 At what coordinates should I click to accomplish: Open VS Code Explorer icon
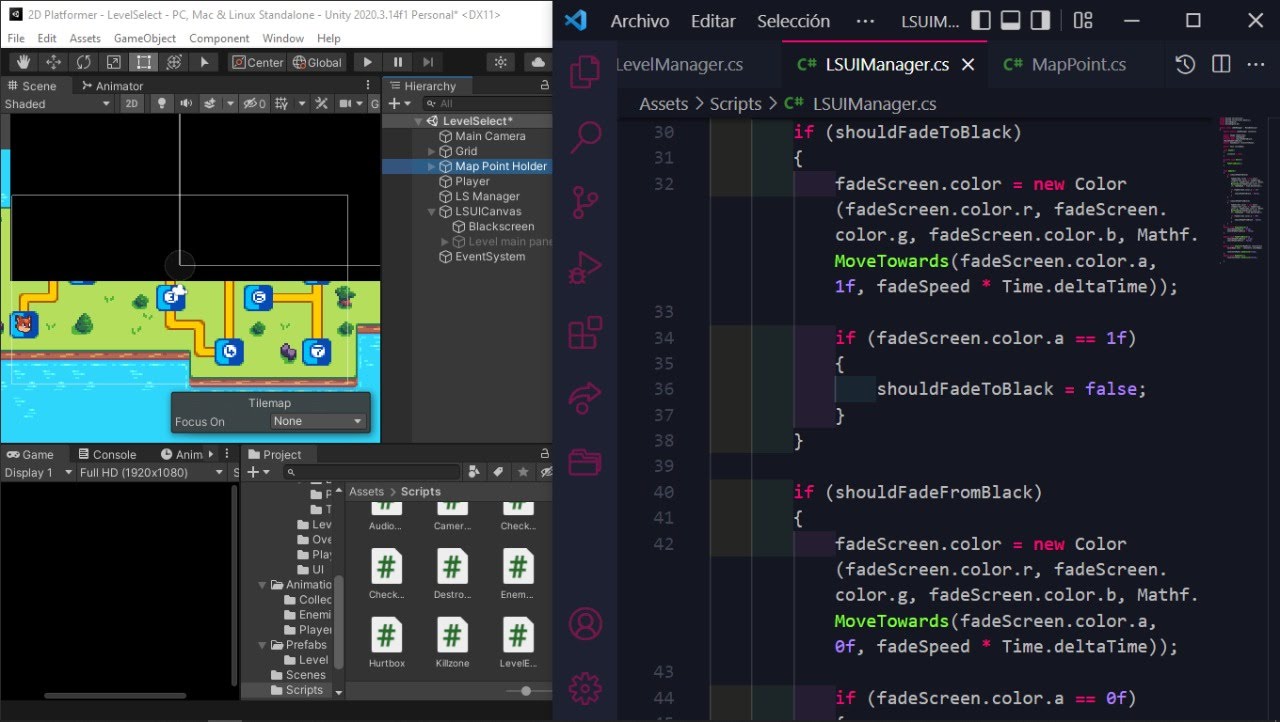pos(585,73)
